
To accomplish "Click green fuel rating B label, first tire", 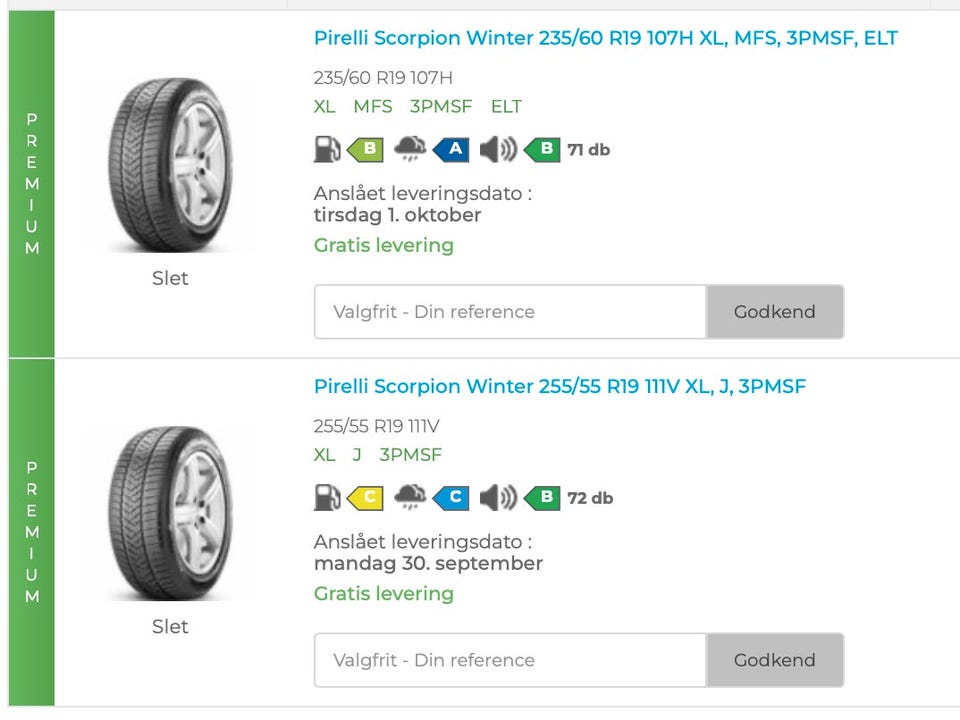I will (367, 150).
